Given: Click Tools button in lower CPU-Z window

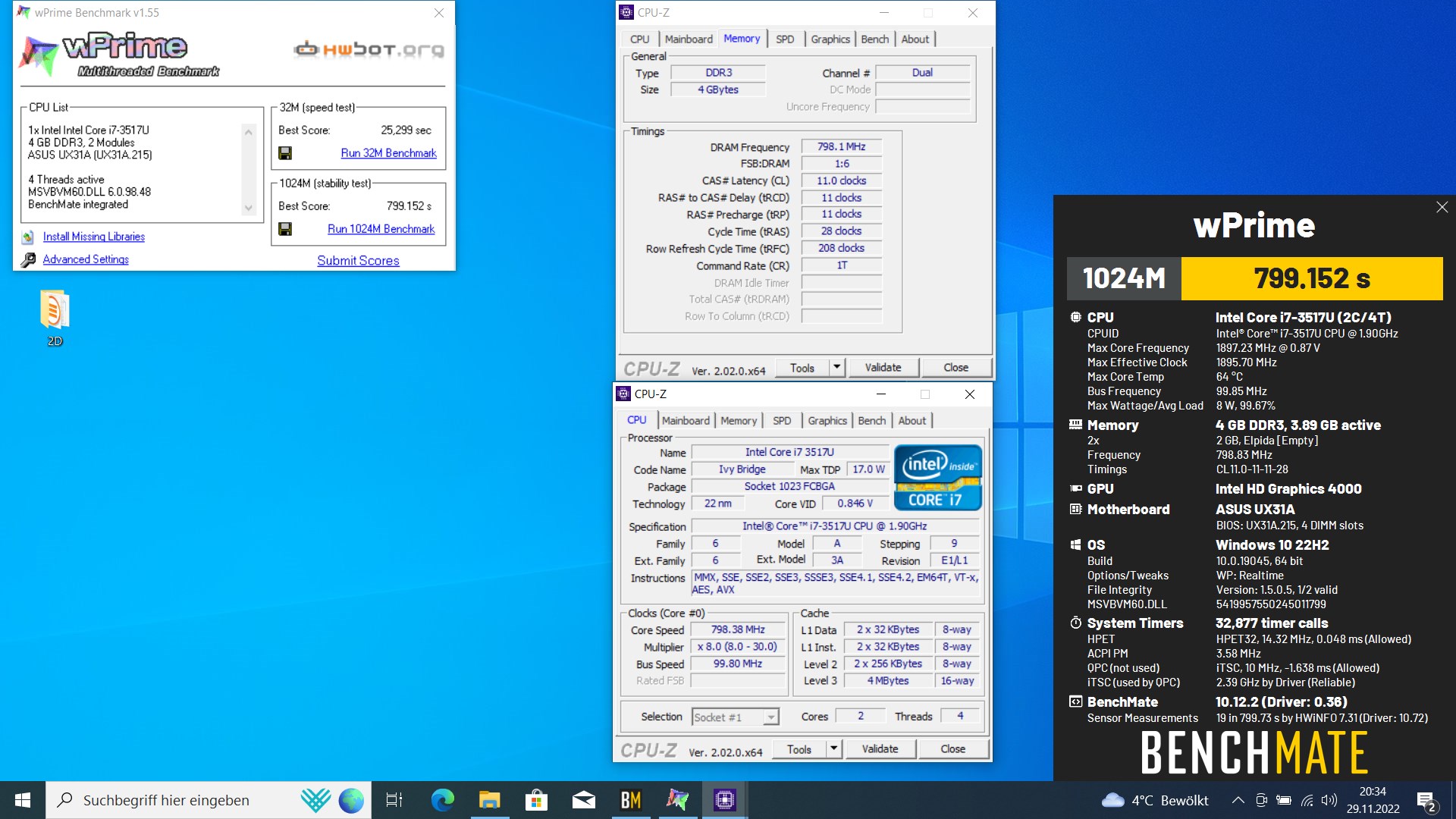Looking at the screenshot, I should (x=799, y=748).
